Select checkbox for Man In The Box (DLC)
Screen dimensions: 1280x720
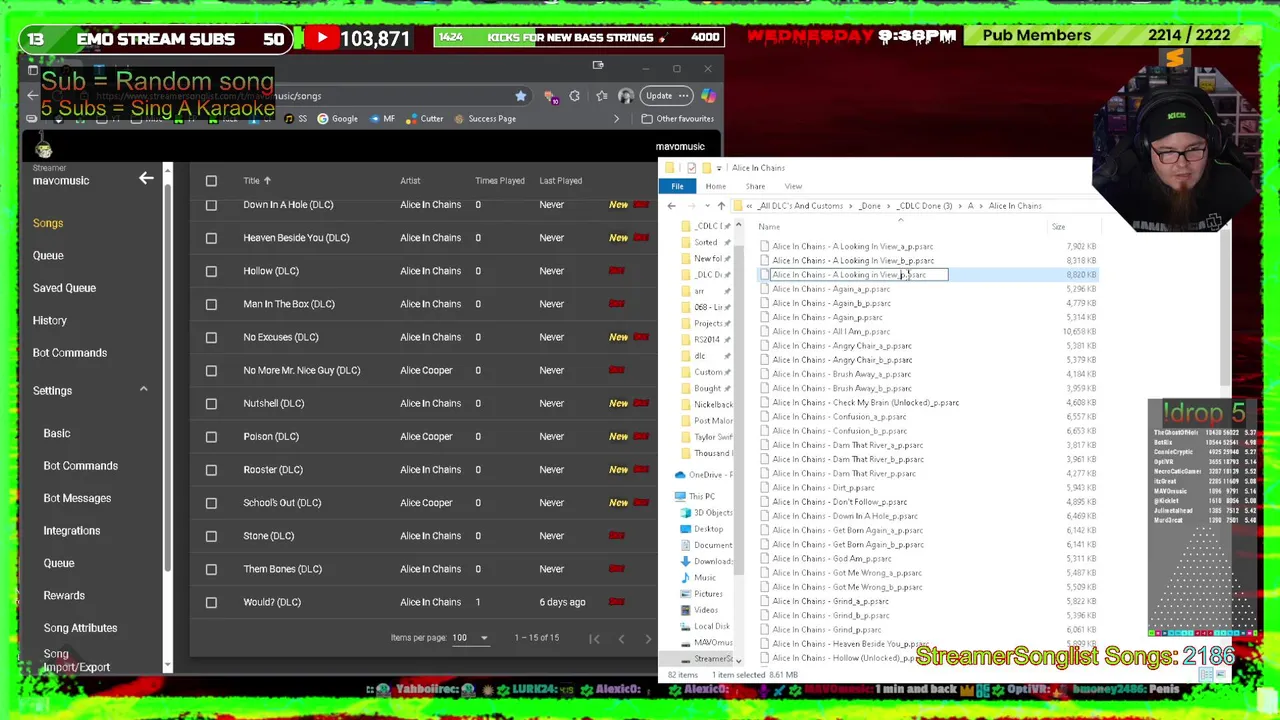click(211, 304)
